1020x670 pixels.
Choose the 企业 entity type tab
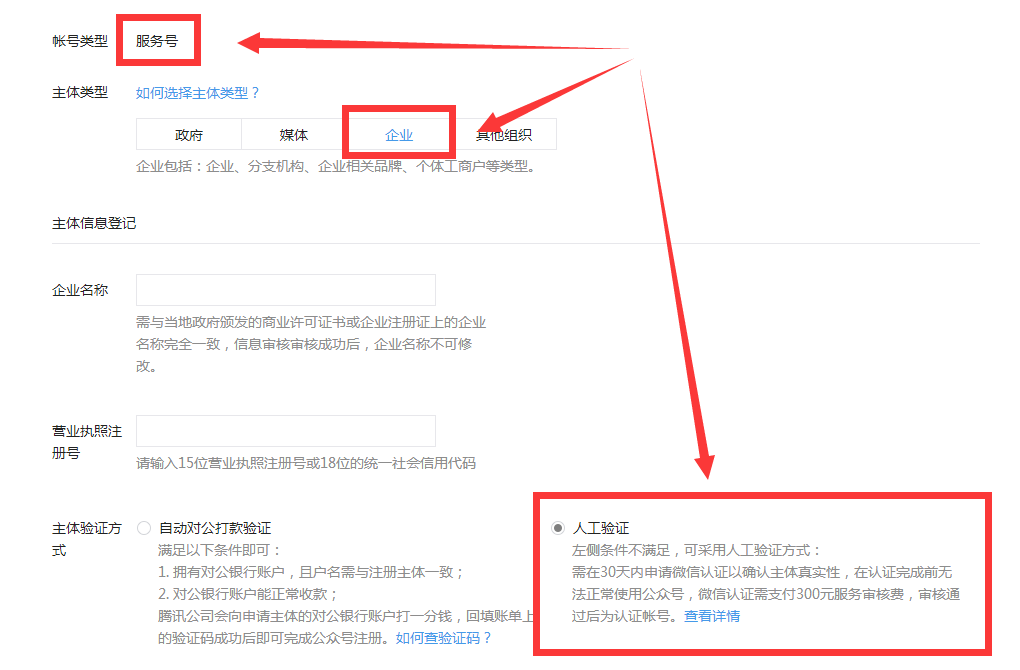pos(399,135)
